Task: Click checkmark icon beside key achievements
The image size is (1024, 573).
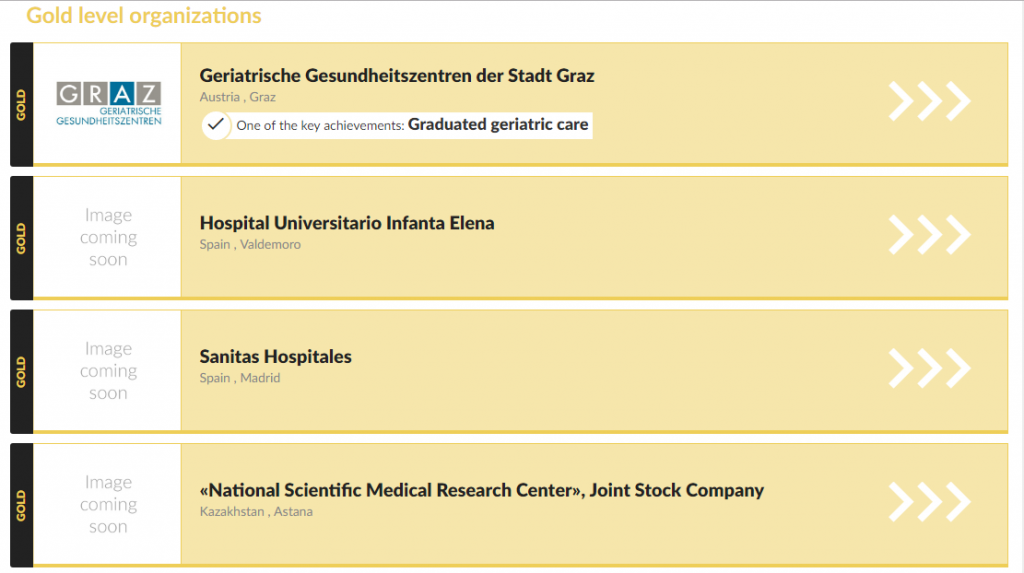Action: [216, 125]
